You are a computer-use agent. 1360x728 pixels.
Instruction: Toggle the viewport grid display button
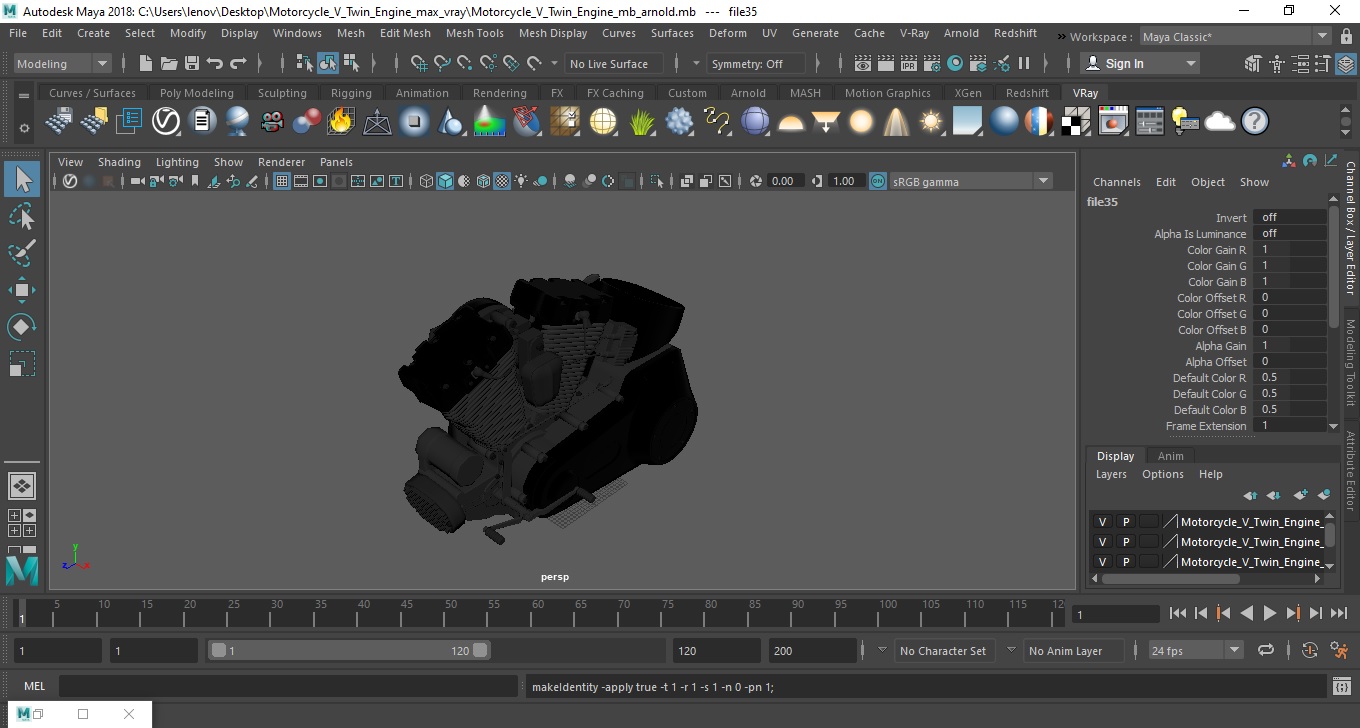pos(282,181)
